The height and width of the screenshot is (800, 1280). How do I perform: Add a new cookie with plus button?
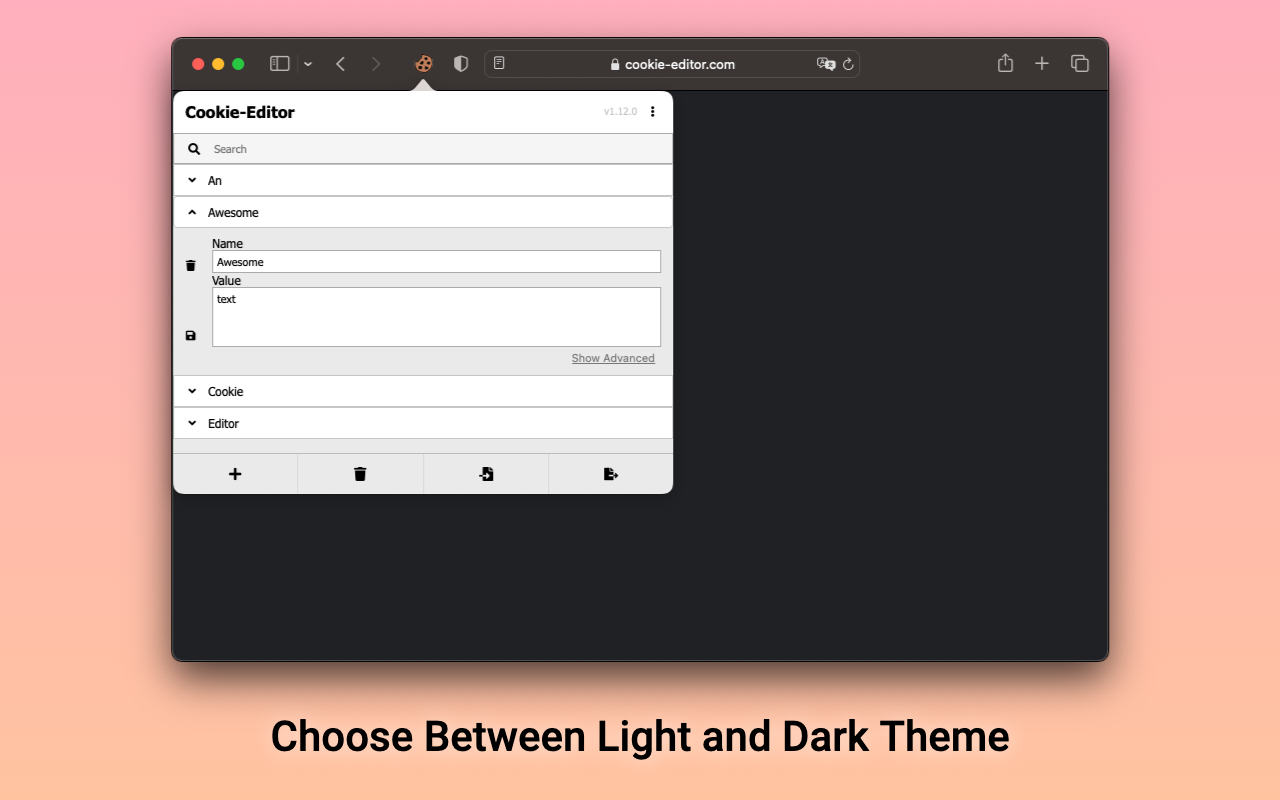[x=235, y=474]
